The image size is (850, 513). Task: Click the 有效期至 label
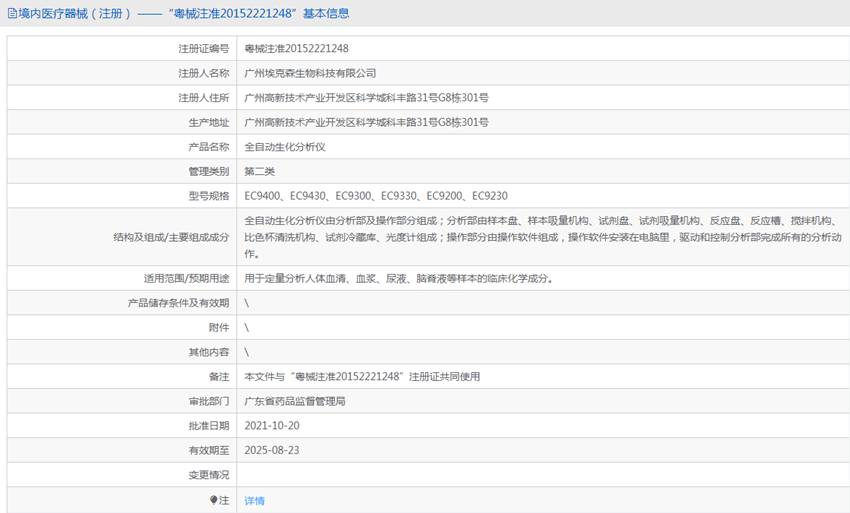click(209, 450)
